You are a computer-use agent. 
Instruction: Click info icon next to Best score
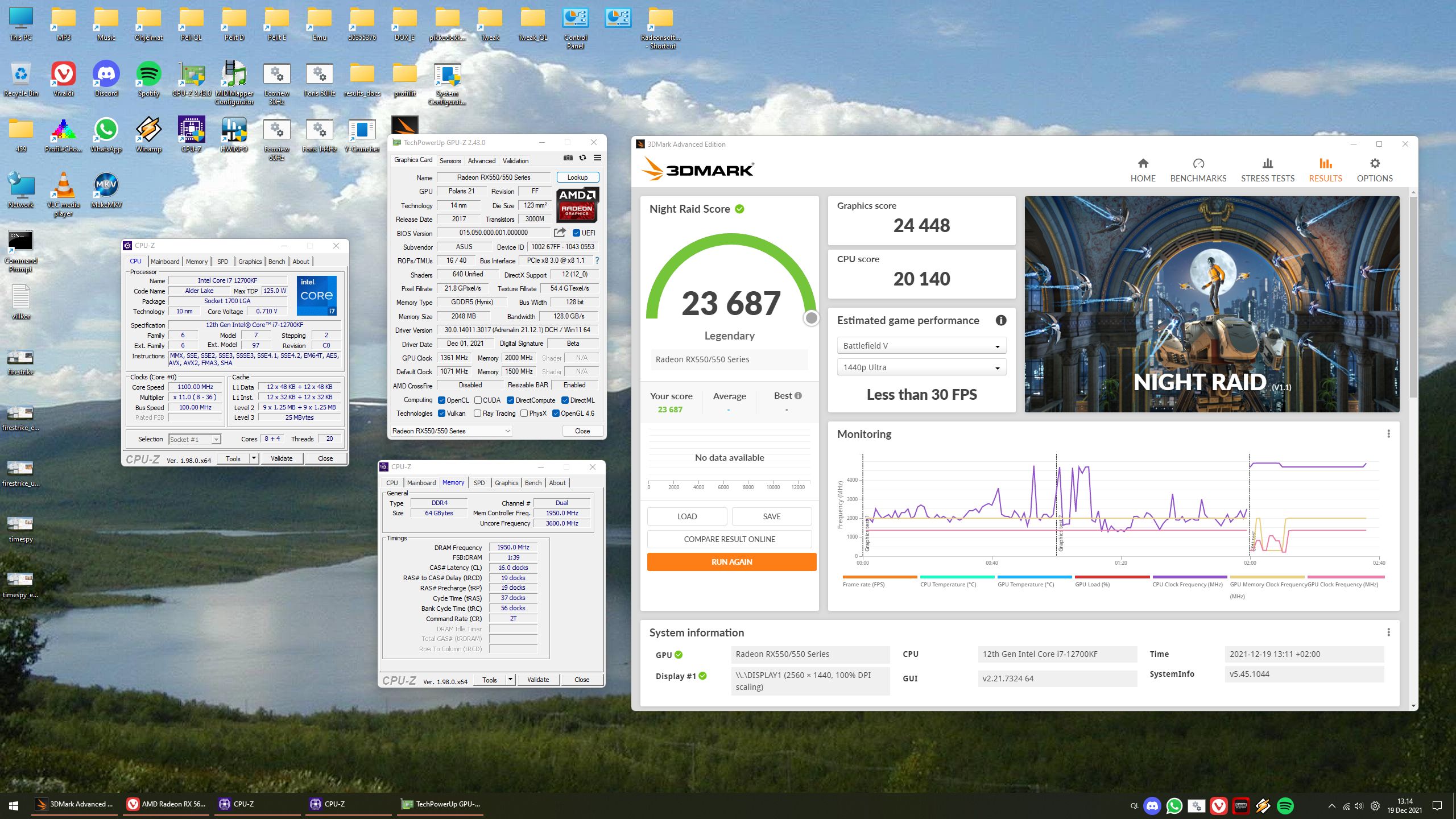(x=798, y=396)
